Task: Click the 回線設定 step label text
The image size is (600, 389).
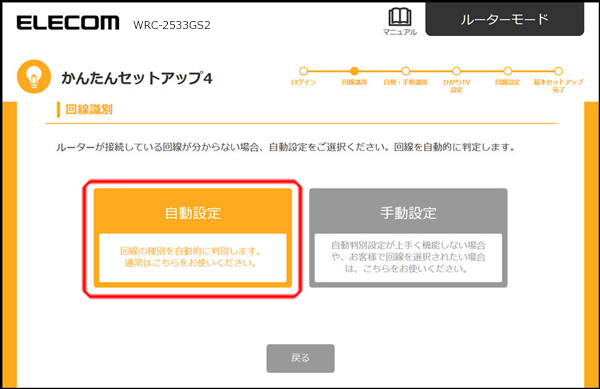Action: click(x=507, y=82)
